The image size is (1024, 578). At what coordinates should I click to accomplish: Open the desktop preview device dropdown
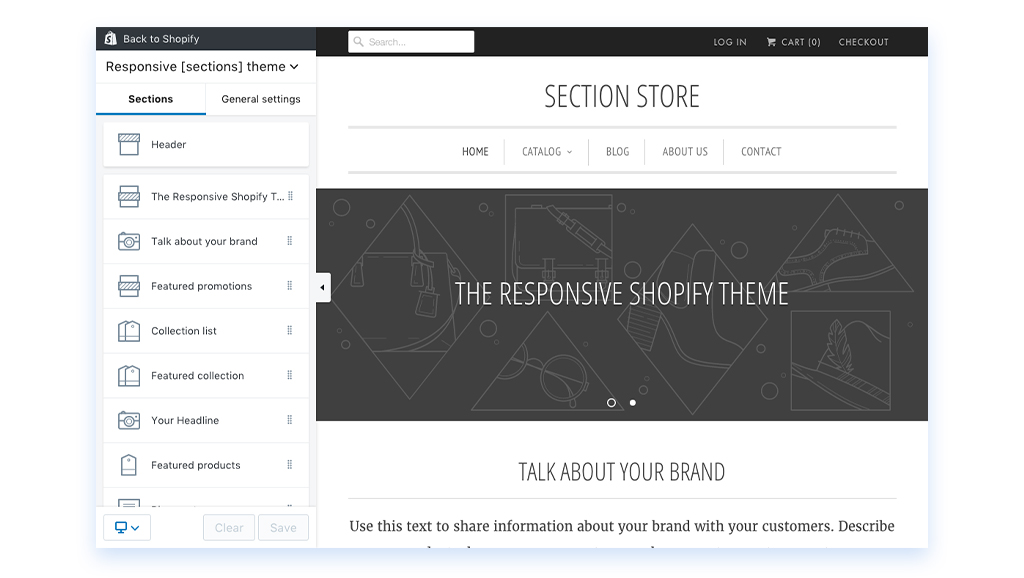[127, 527]
